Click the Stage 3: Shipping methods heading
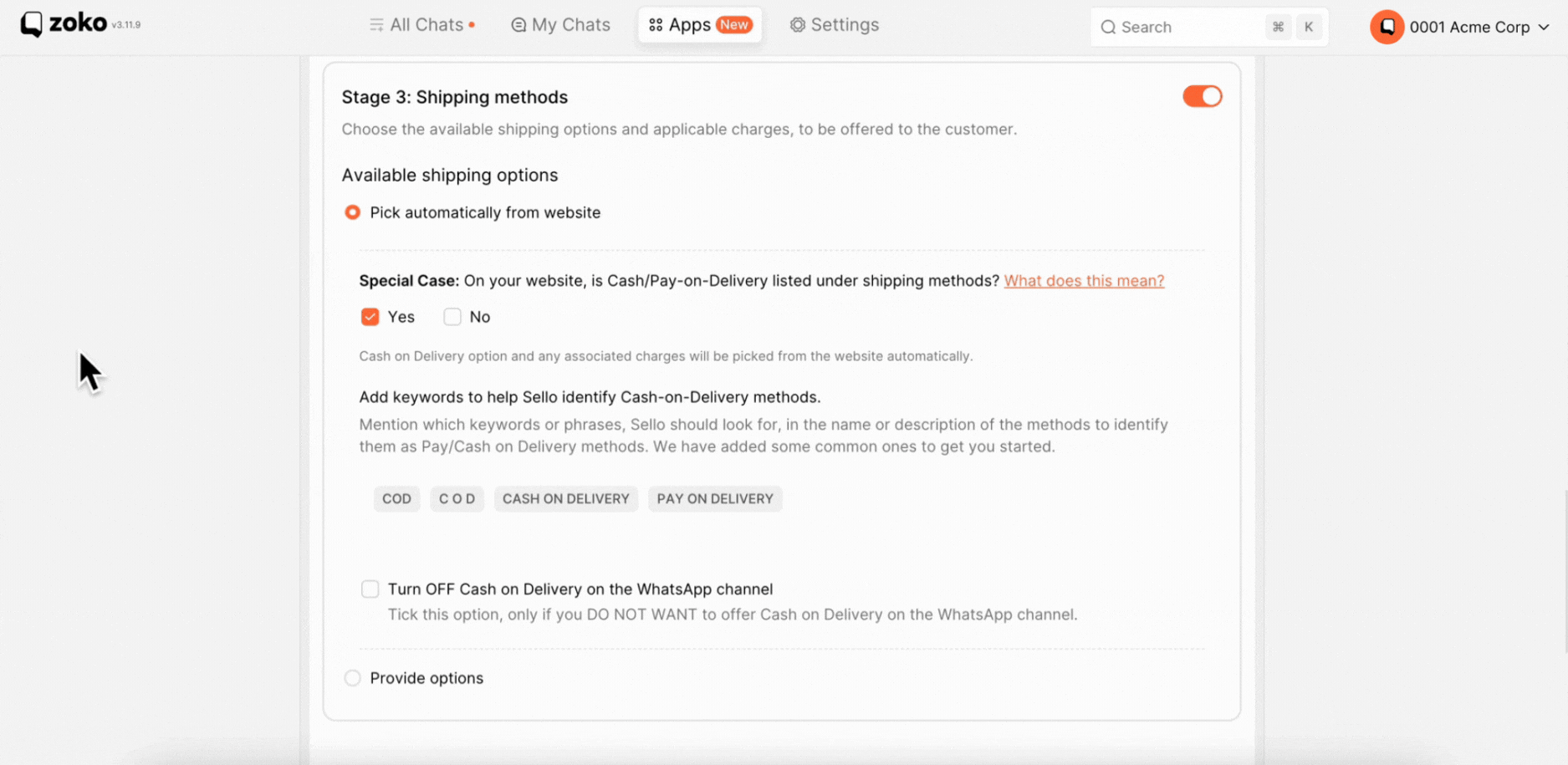 click(x=455, y=97)
